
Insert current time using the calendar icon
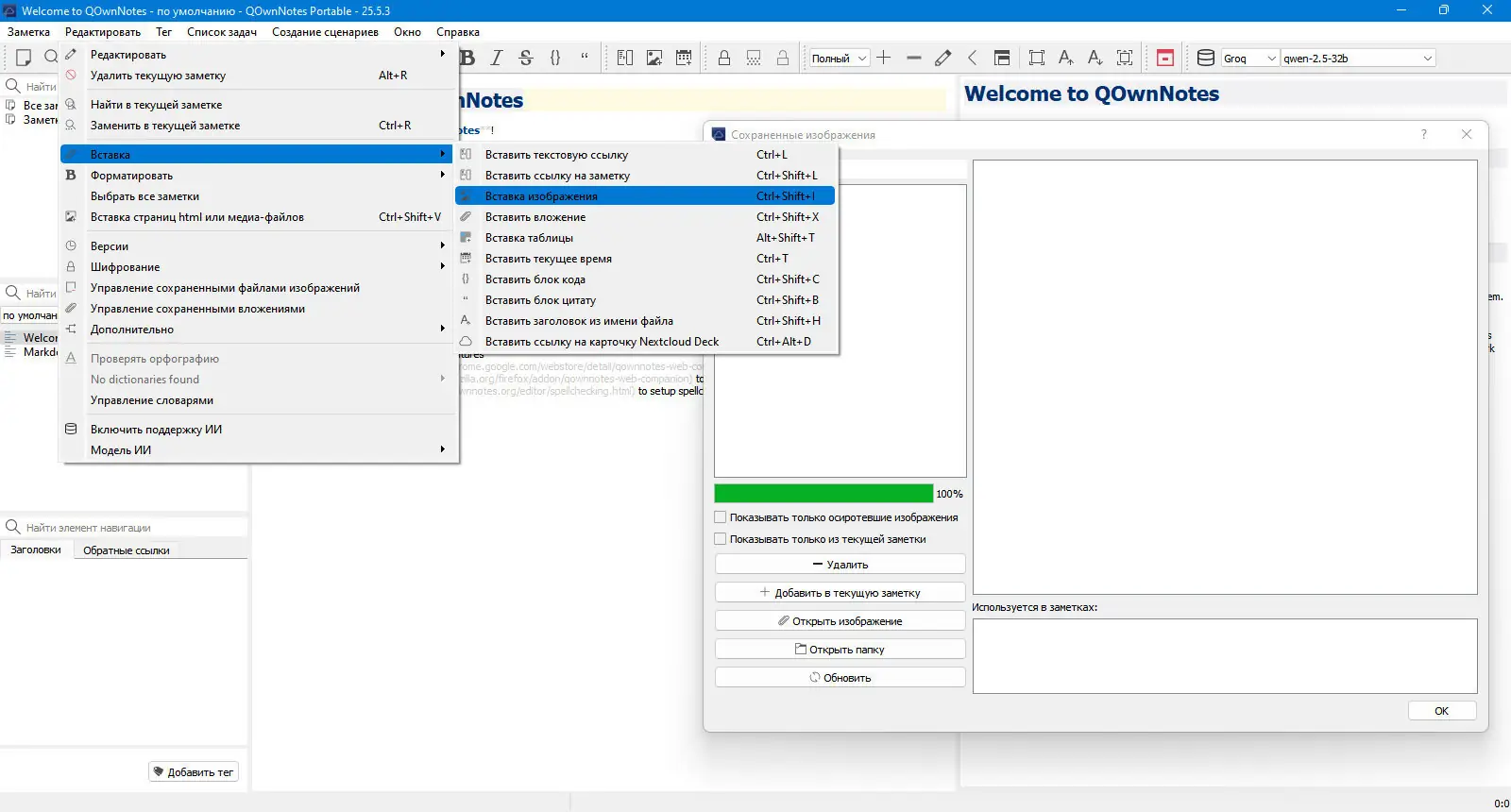coord(684,58)
